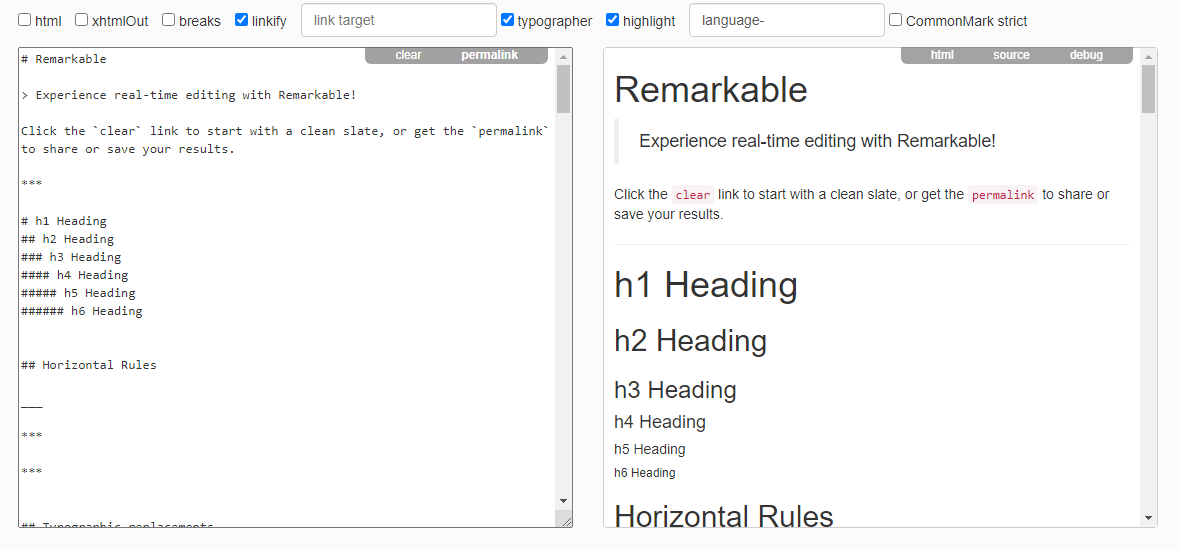Enable the html checkbox

pos(25,20)
